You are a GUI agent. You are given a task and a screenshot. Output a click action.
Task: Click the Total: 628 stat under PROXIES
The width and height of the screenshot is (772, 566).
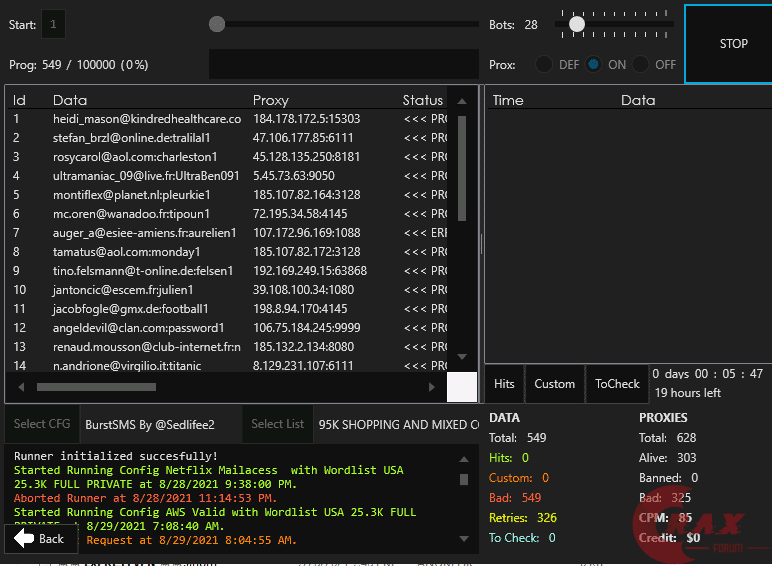click(x=668, y=438)
